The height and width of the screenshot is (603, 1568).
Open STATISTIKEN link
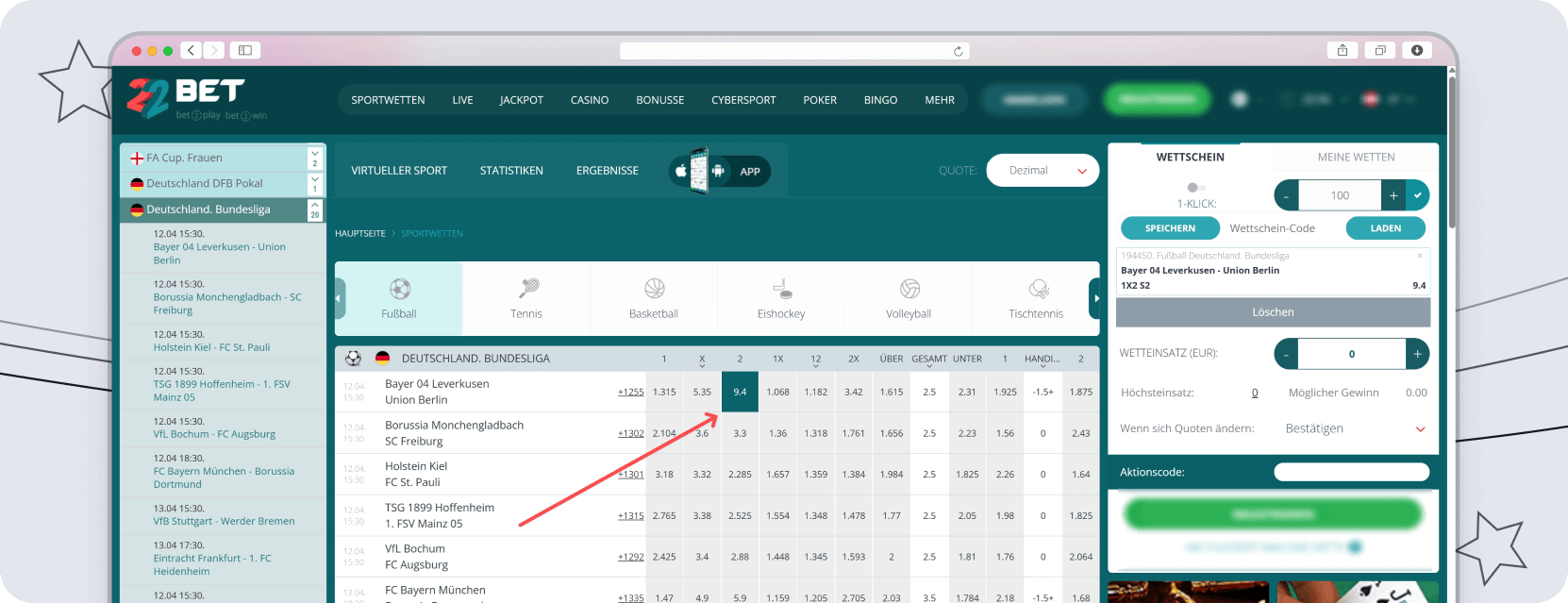tap(511, 171)
